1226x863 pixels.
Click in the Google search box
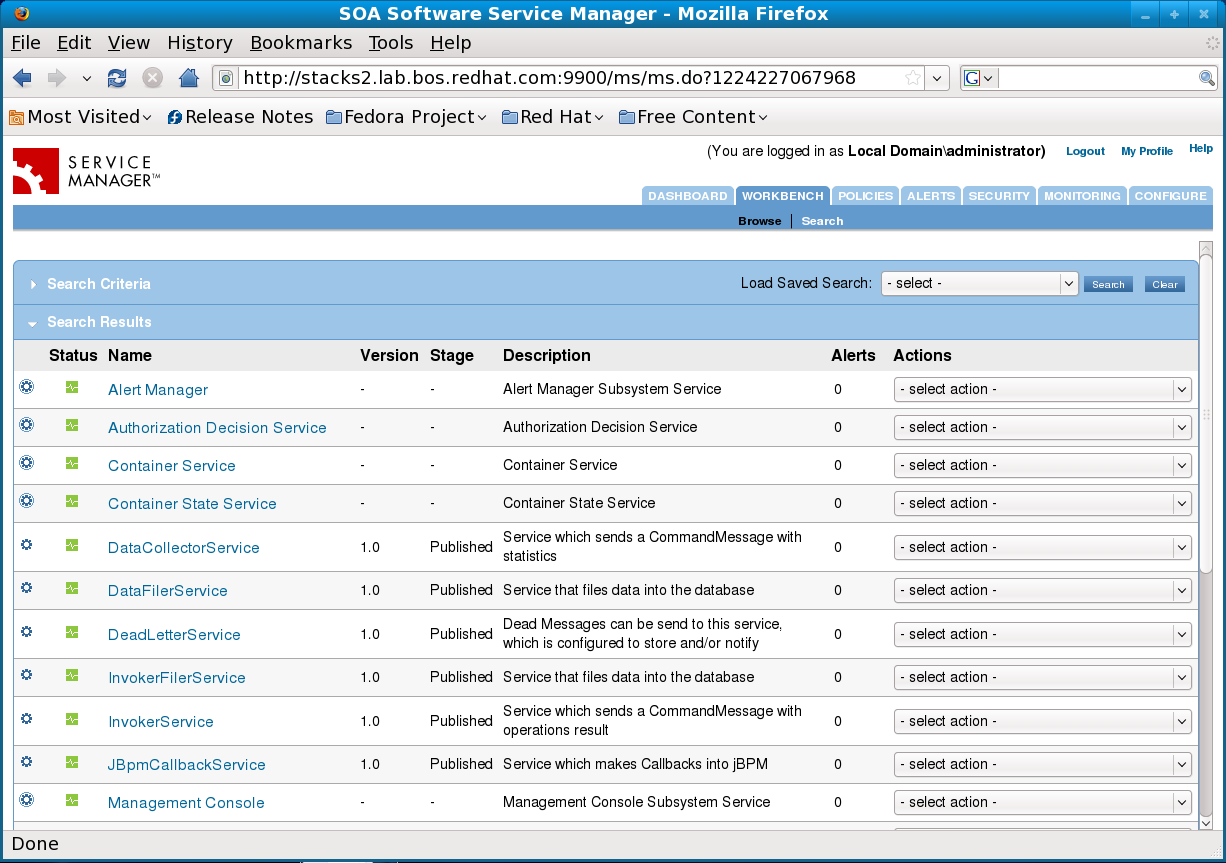click(1097, 78)
